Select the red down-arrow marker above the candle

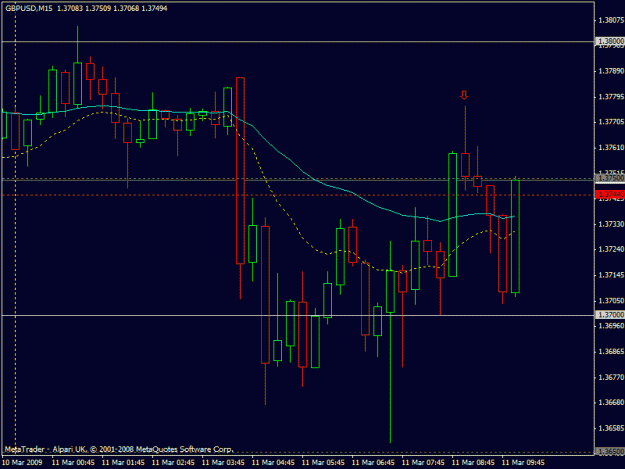pyautogui.click(x=464, y=95)
